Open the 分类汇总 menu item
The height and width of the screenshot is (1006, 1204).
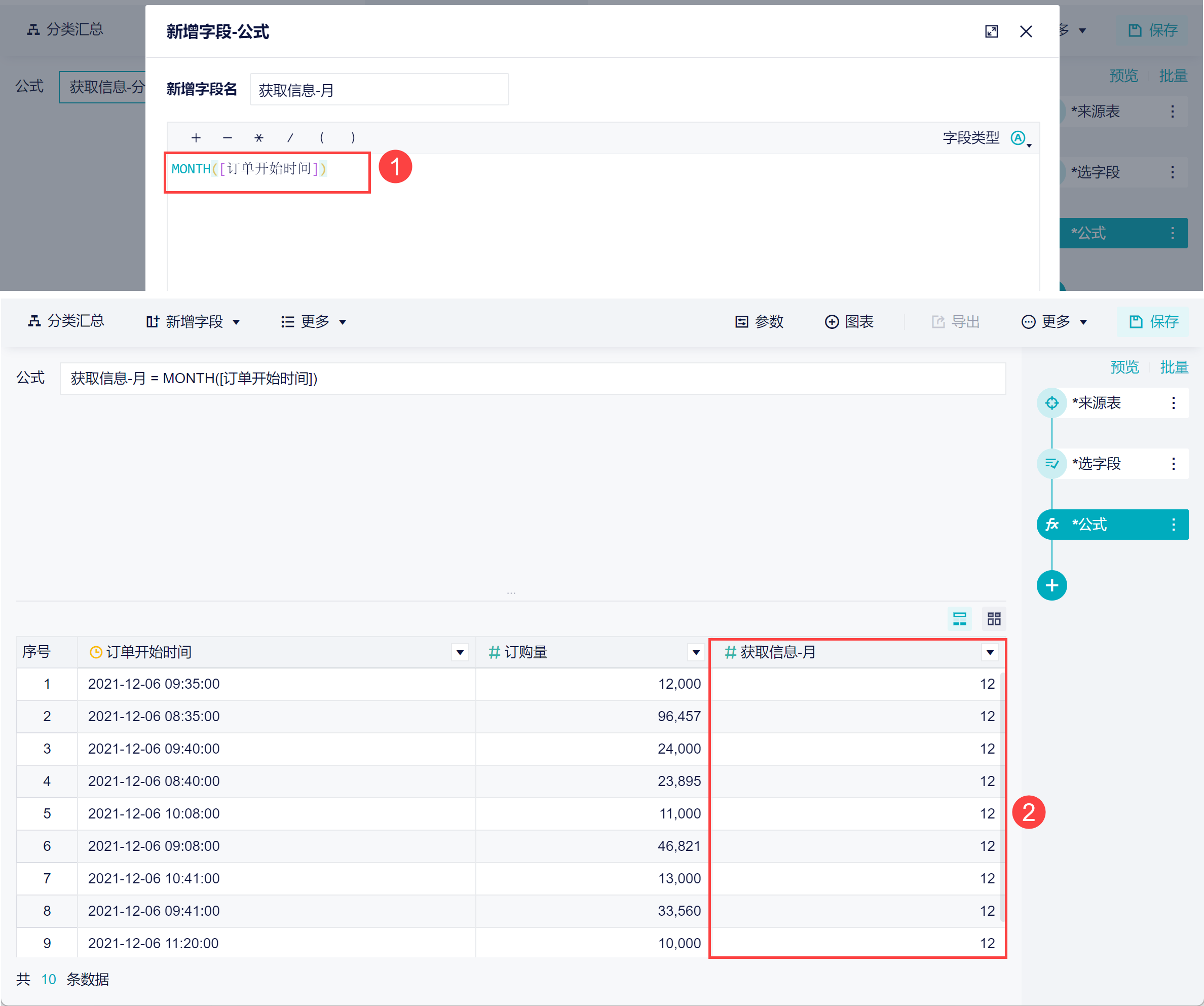tap(66, 321)
